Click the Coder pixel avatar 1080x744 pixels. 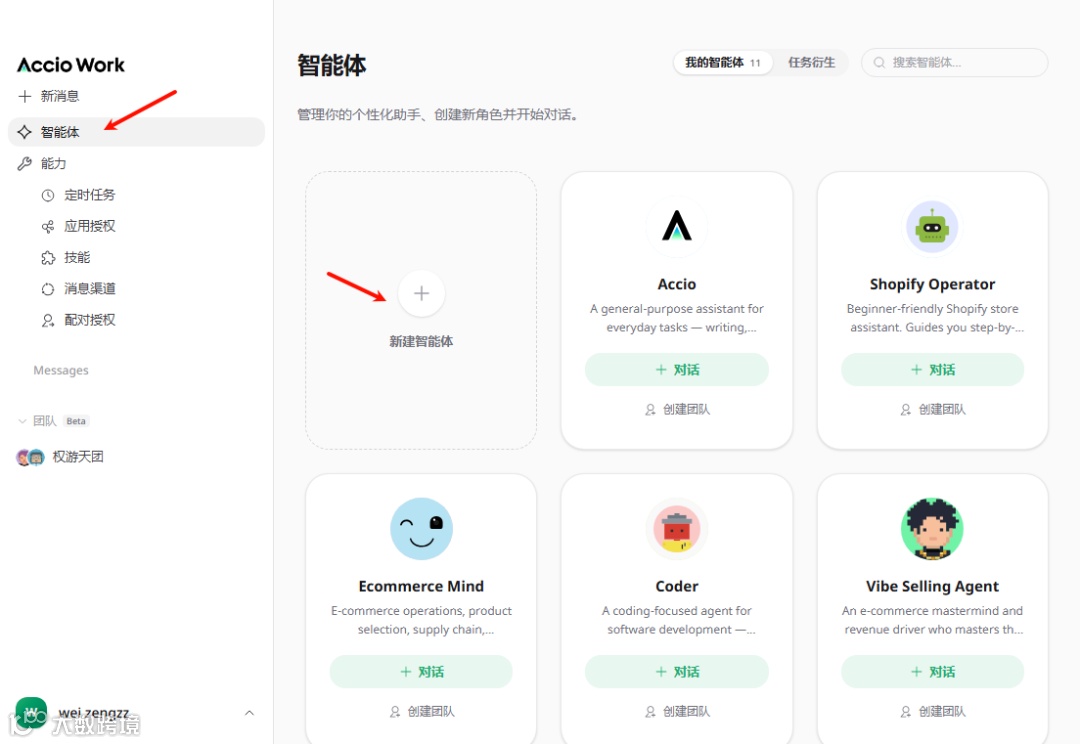pos(677,528)
